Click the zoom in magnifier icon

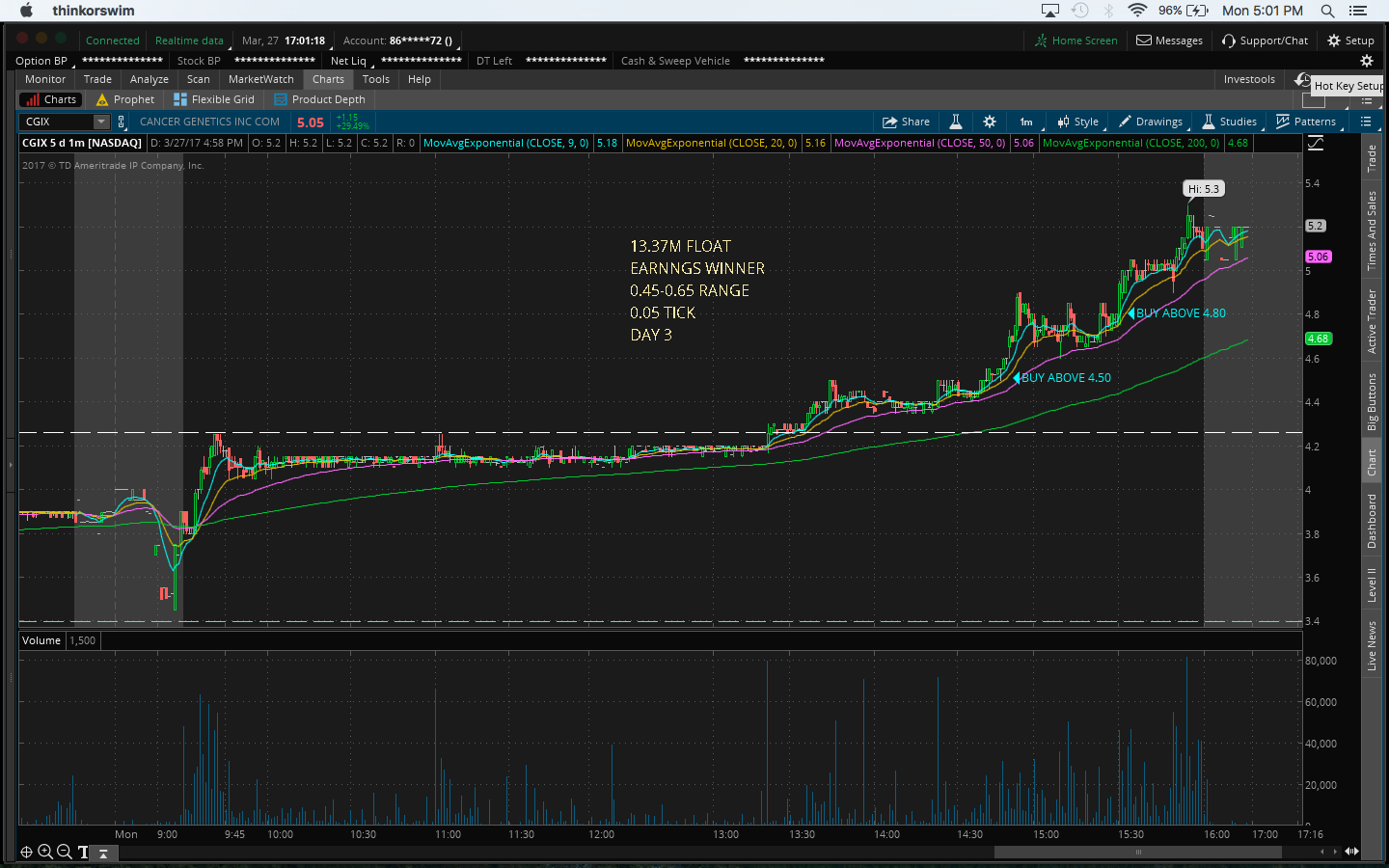[45, 852]
